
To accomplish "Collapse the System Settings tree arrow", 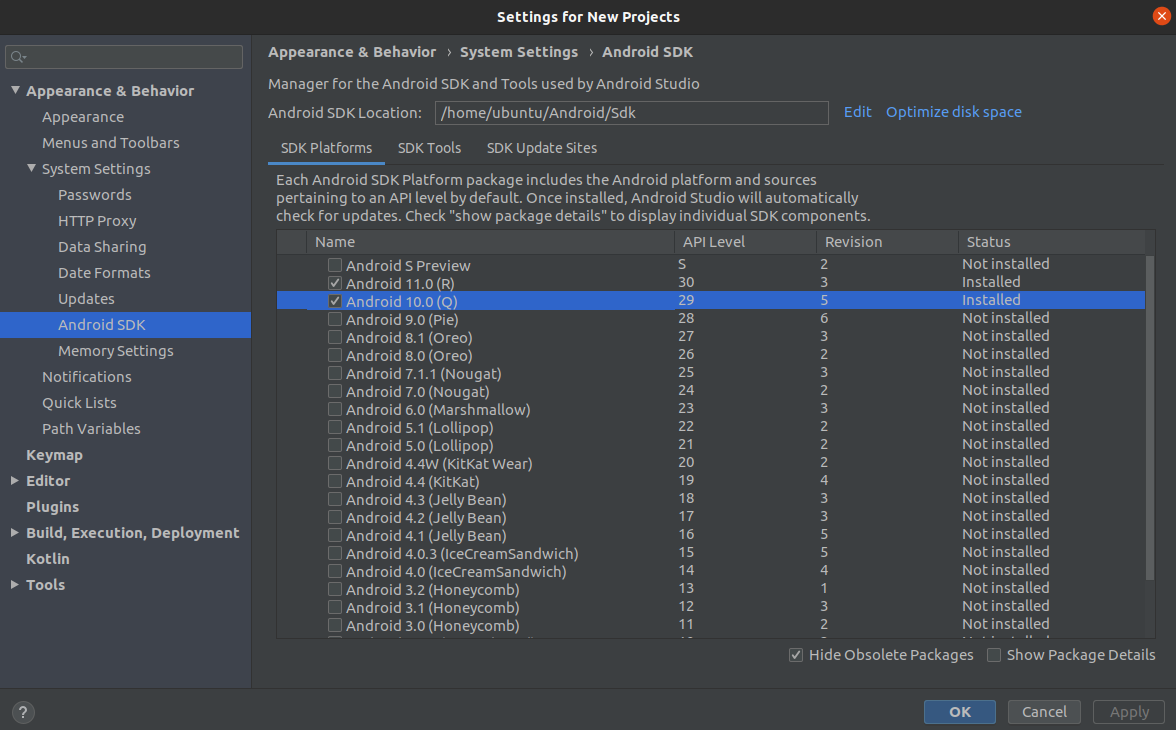I will tap(32, 168).
